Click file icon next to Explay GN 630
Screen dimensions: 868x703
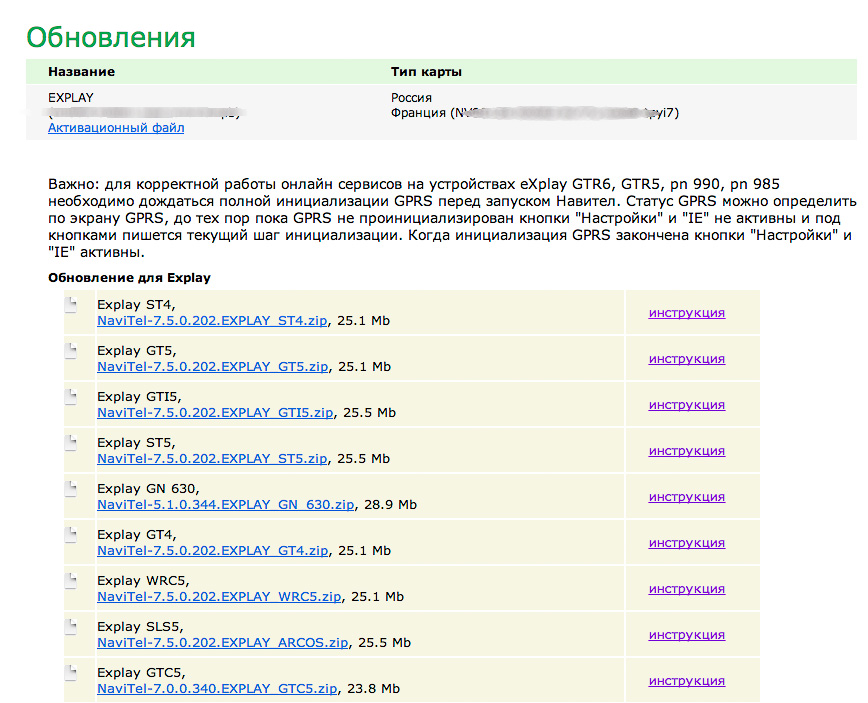point(71,490)
